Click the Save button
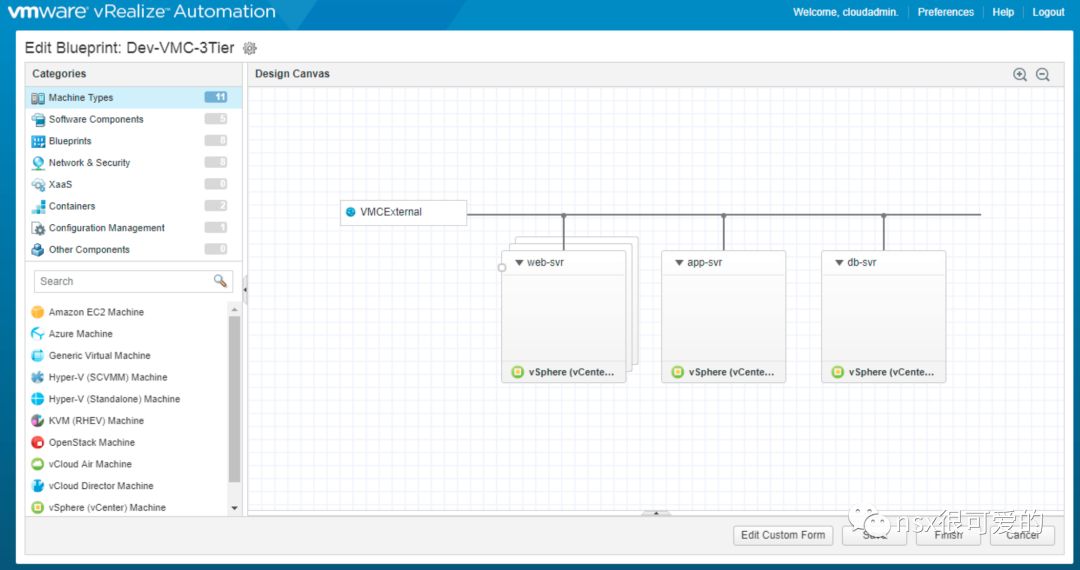This screenshot has width=1080, height=570. (x=874, y=535)
